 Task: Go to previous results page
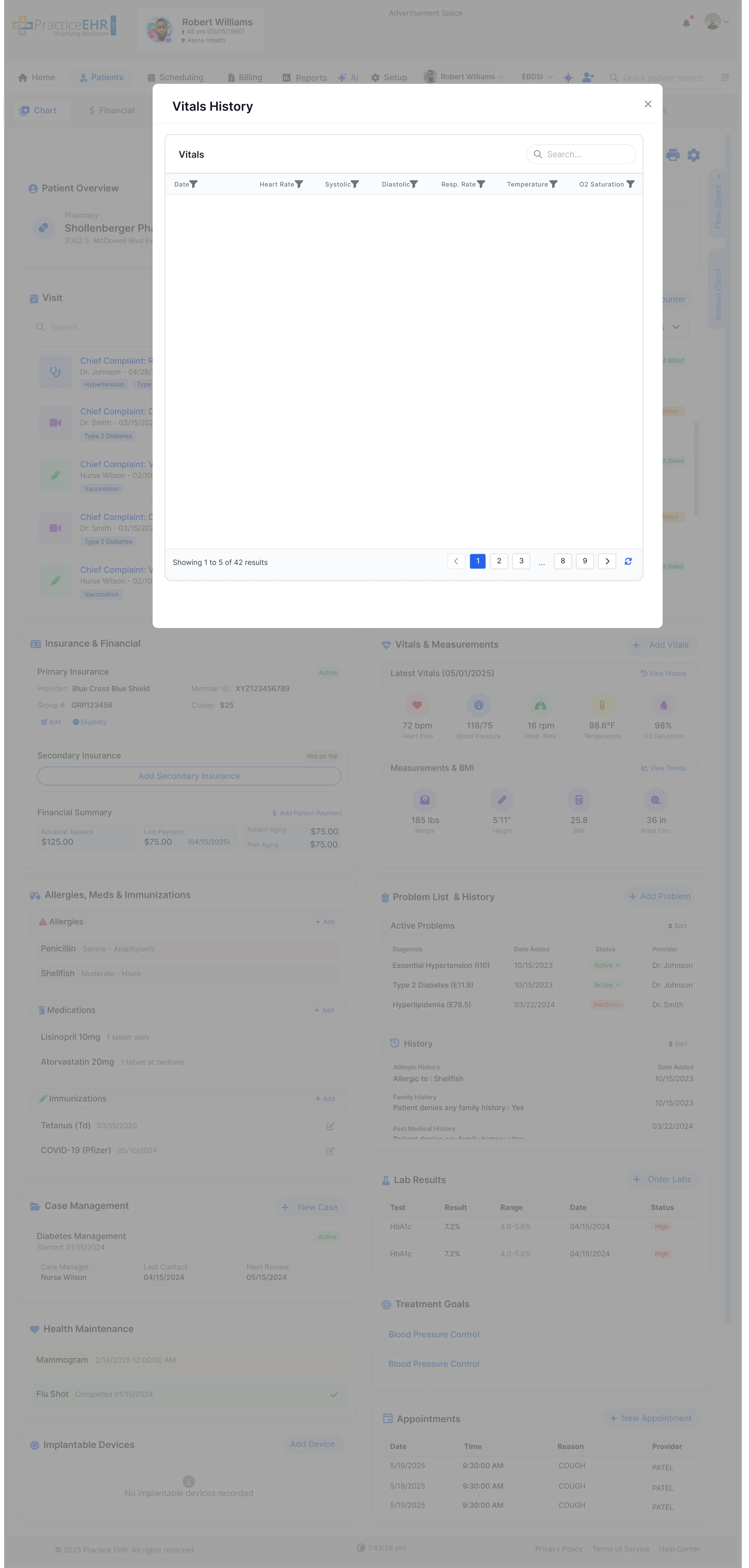456,561
